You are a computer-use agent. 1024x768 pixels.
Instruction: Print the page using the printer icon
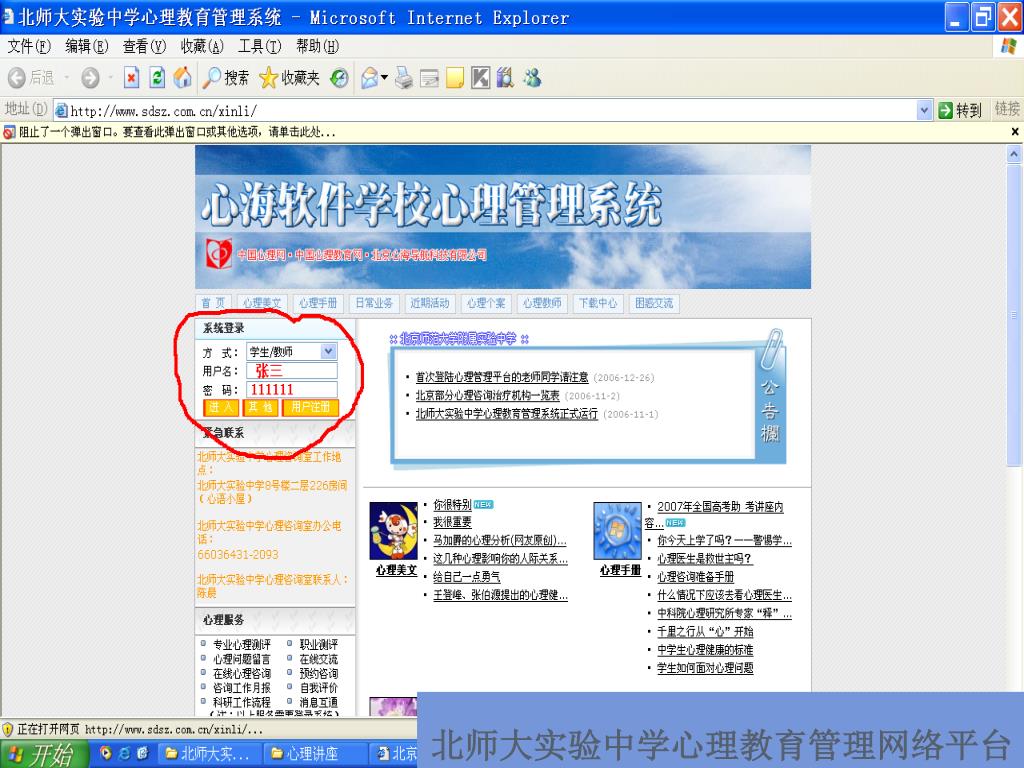coord(404,78)
